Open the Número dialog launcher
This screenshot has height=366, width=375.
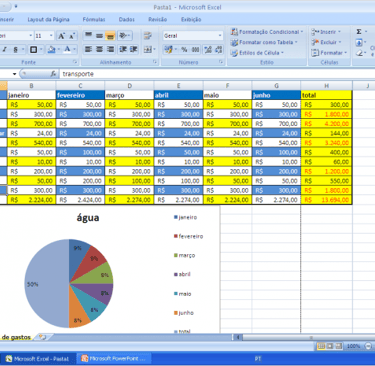(x=221, y=62)
